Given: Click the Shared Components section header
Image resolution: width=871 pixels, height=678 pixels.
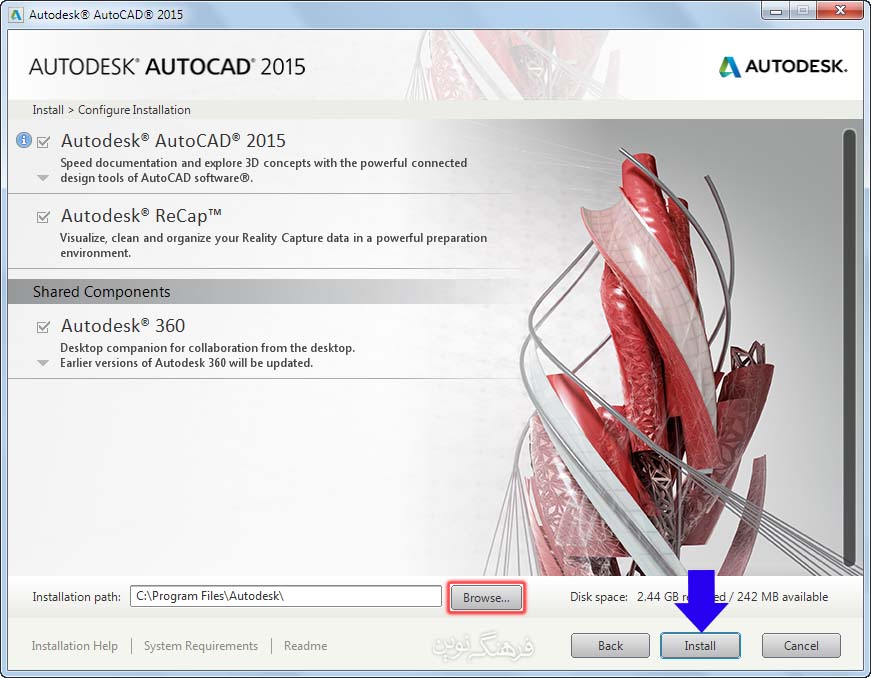Looking at the screenshot, I should tap(102, 292).
